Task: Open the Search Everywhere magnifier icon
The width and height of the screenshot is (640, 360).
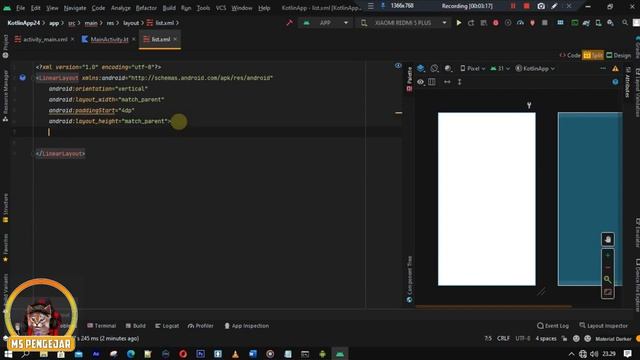Action: (625, 23)
